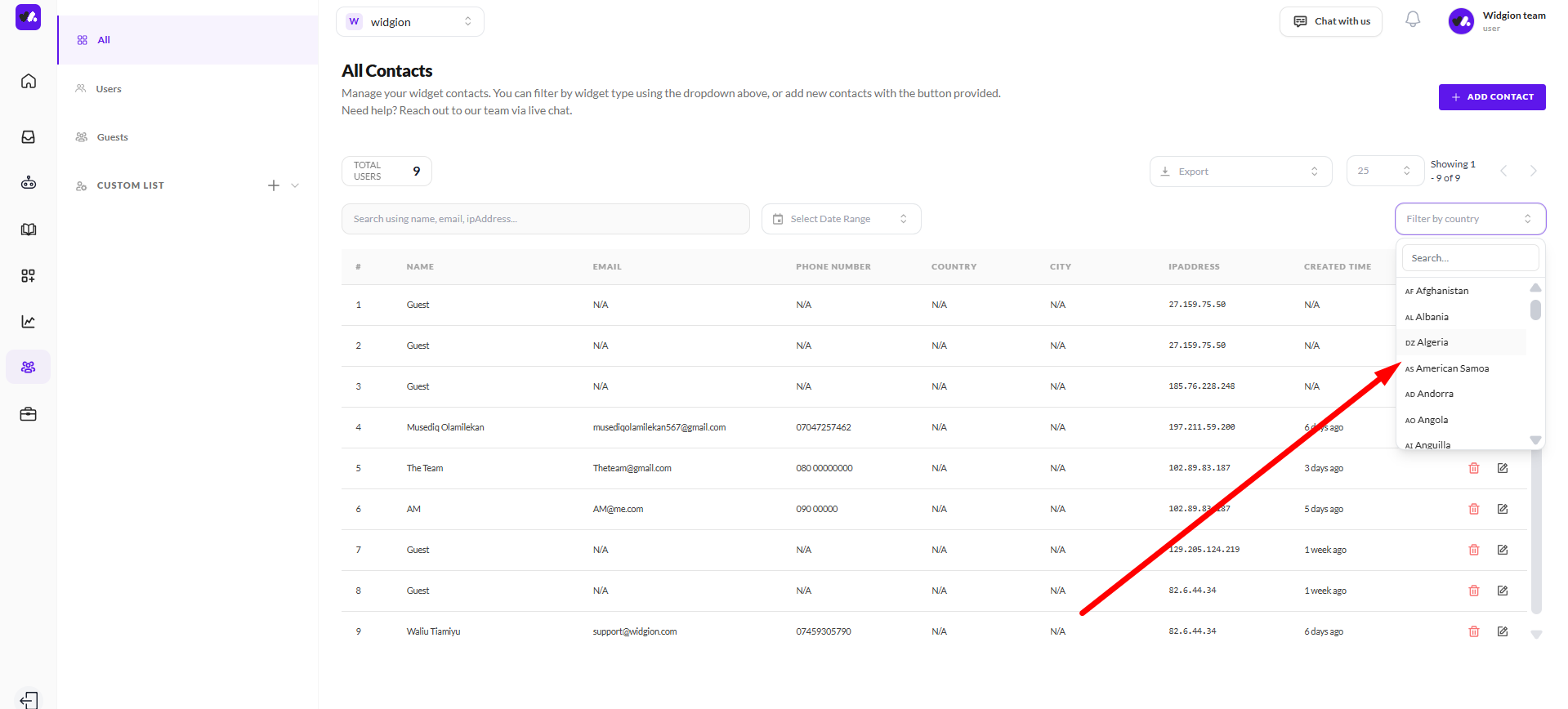The image size is (1568, 709).
Task: Click the logout icon at sidebar bottom
Action: click(29, 700)
